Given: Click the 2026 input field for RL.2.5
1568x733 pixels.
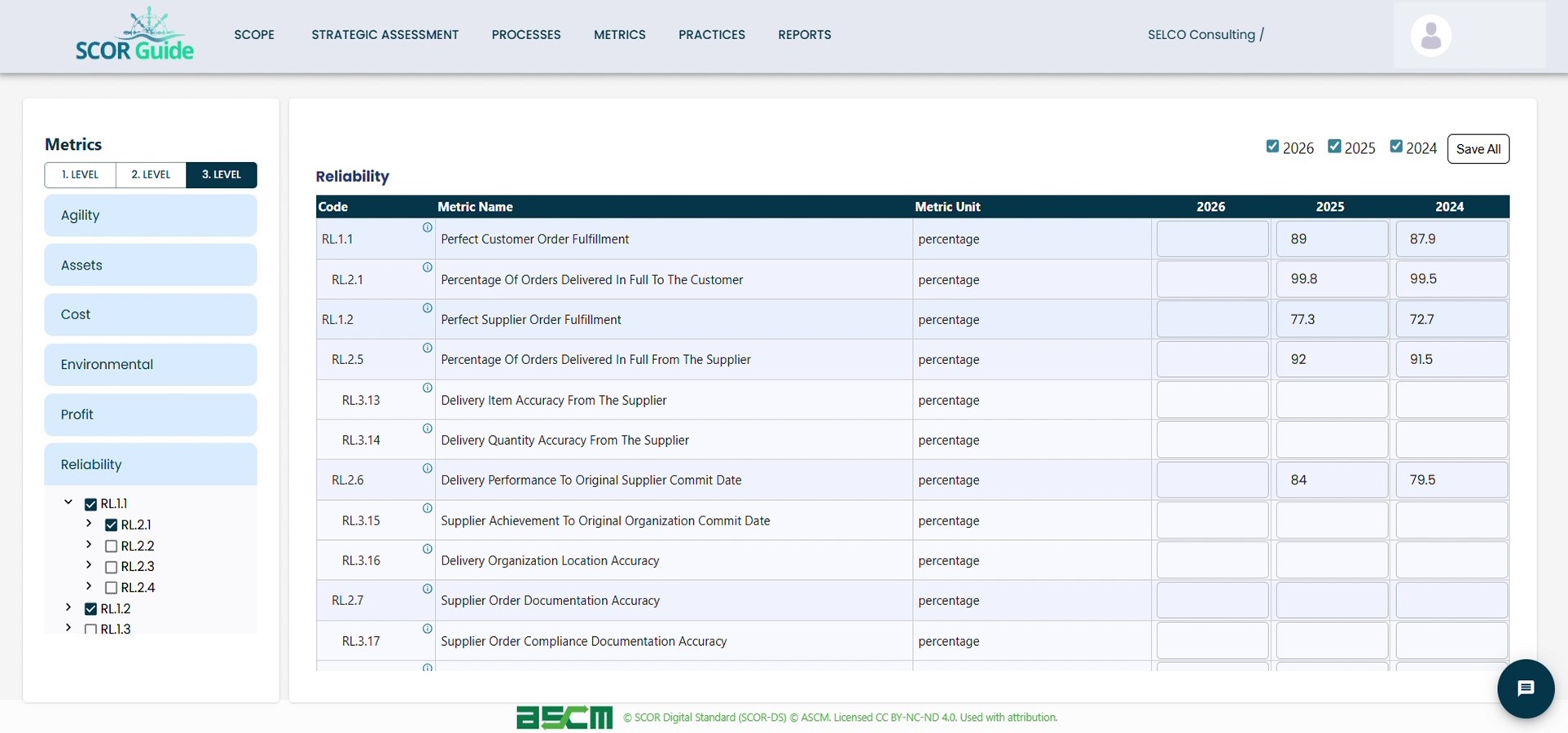Looking at the screenshot, I should coord(1211,359).
